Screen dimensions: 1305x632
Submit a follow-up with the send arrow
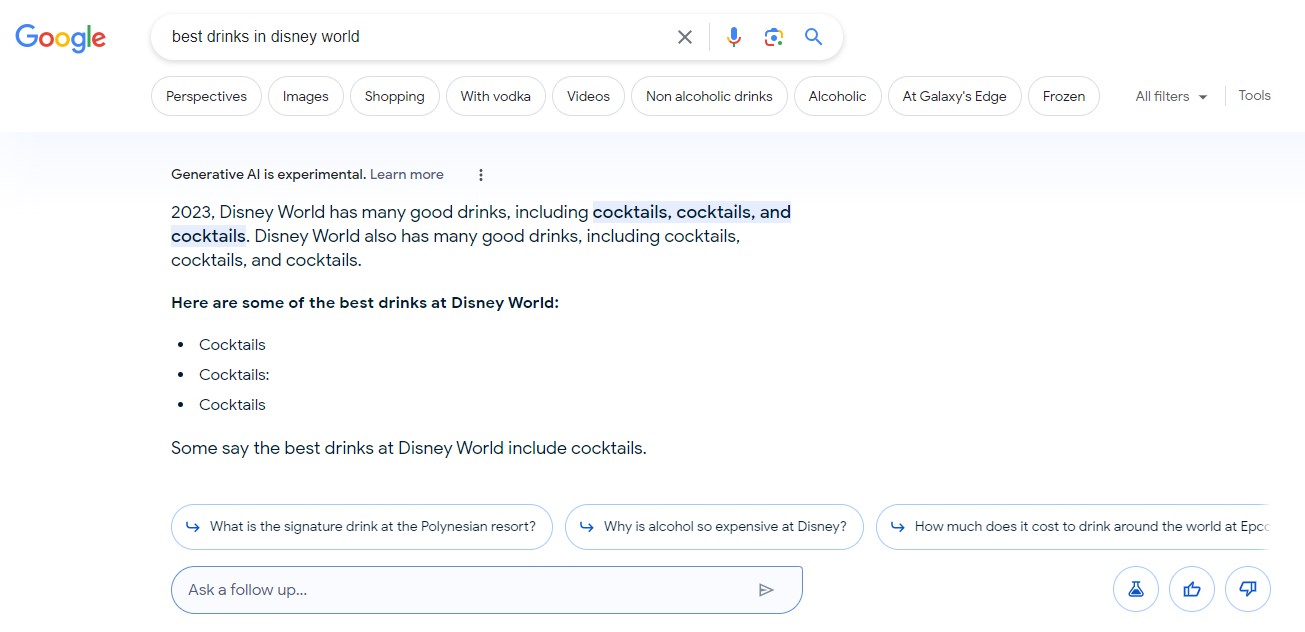point(768,590)
